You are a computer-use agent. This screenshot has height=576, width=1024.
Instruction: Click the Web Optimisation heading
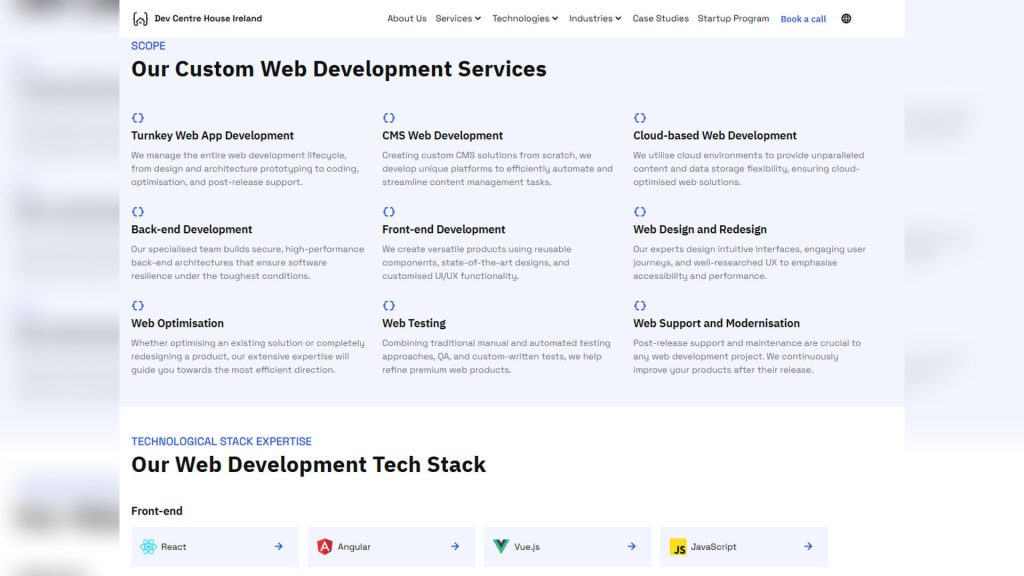(x=177, y=323)
